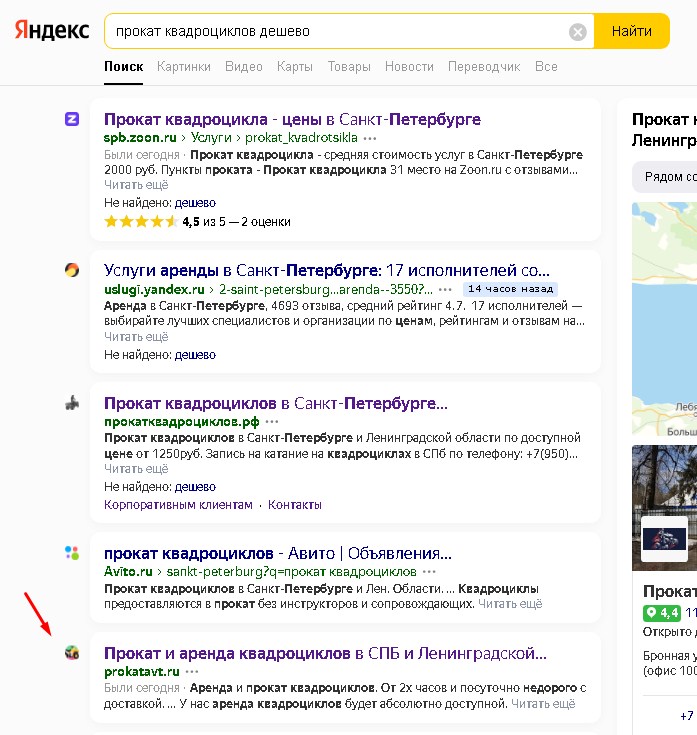The image size is (697, 735).
Task: Open the Новости tab
Action: pyautogui.click(x=409, y=67)
